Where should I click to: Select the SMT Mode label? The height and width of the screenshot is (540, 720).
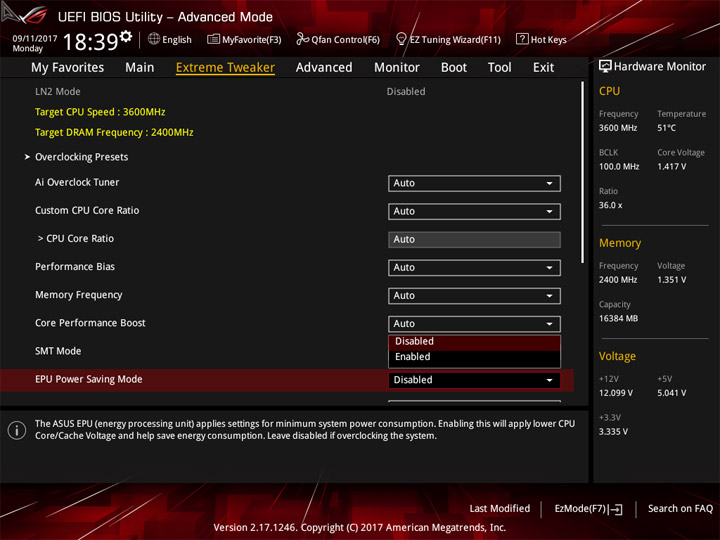click(58, 351)
